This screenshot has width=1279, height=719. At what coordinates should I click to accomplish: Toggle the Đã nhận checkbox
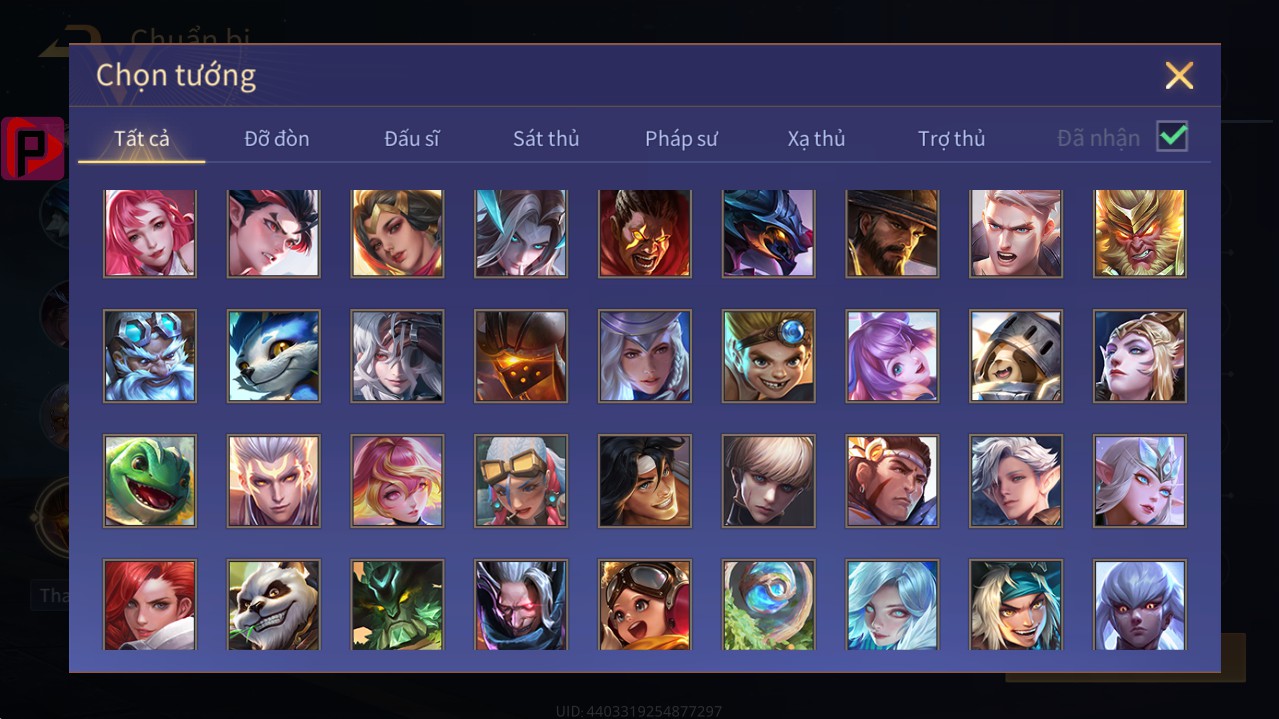point(1172,137)
